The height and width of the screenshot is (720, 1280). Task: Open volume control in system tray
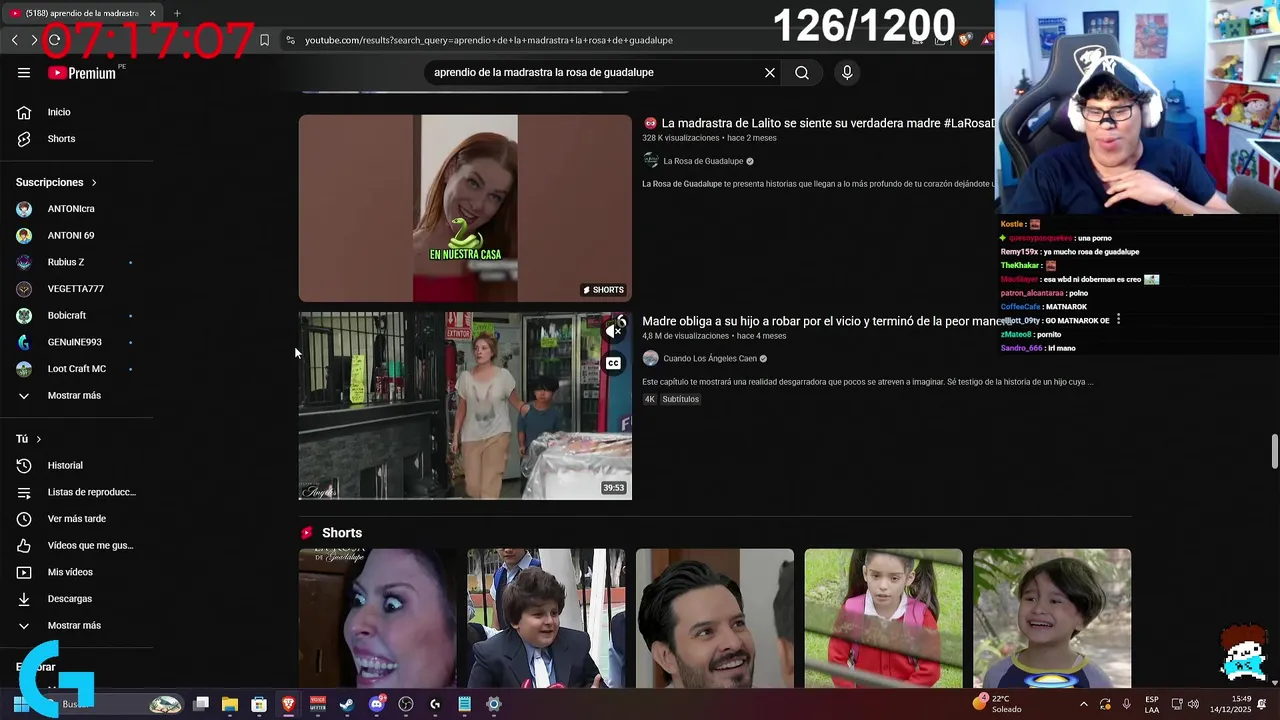coord(1193,704)
